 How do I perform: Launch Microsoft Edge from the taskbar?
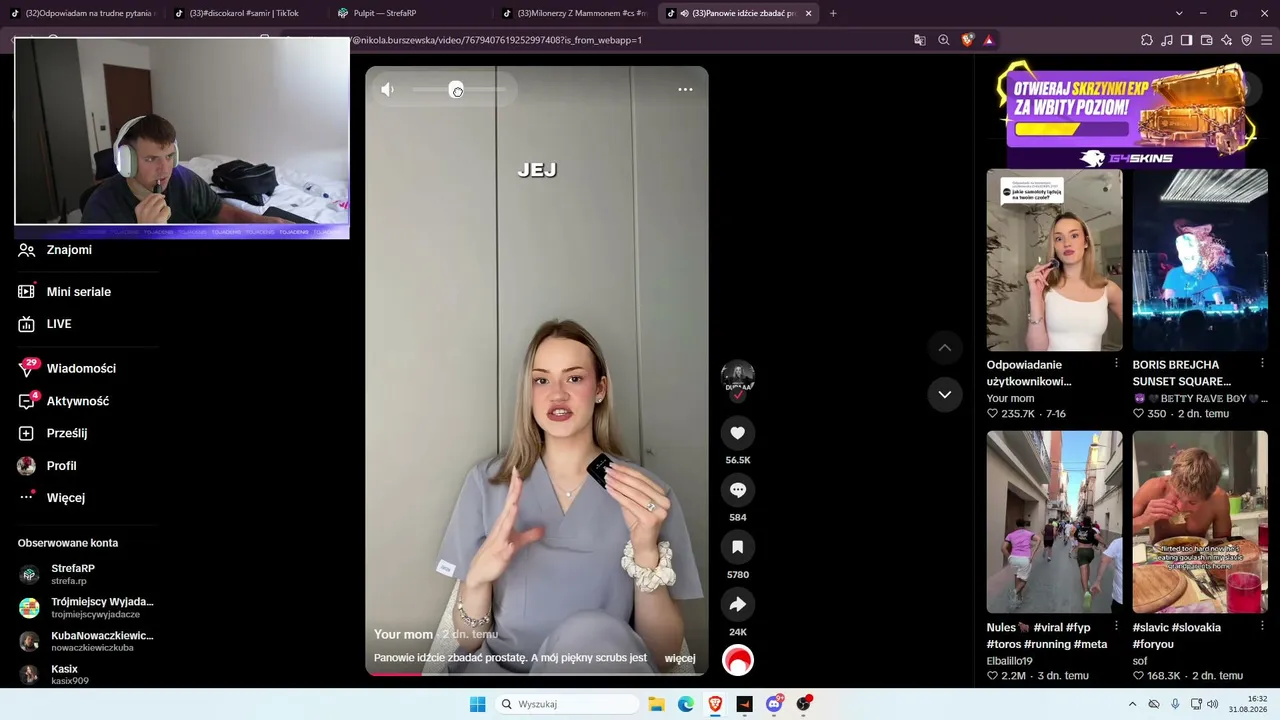[x=686, y=704]
